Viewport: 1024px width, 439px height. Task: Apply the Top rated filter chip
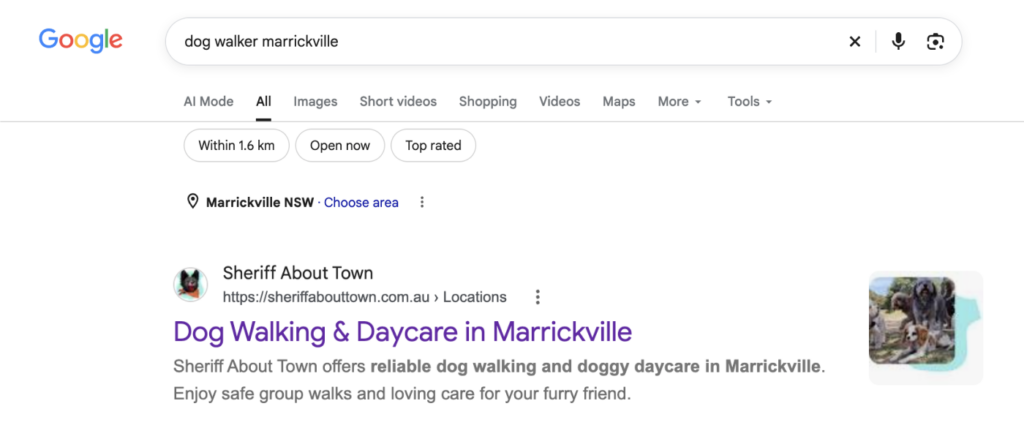pyautogui.click(x=433, y=145)
